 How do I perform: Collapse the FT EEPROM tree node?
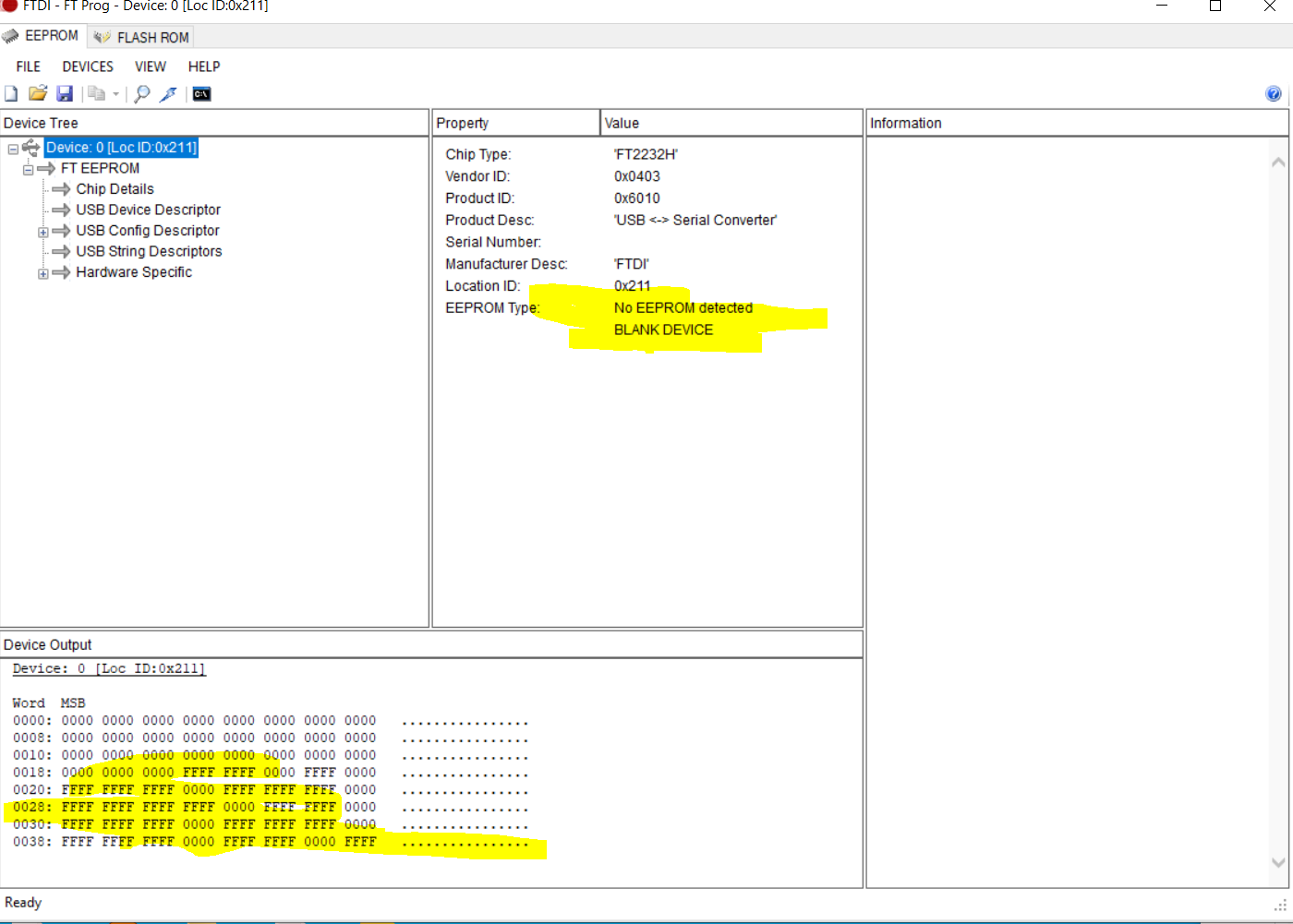coord(29,169)
